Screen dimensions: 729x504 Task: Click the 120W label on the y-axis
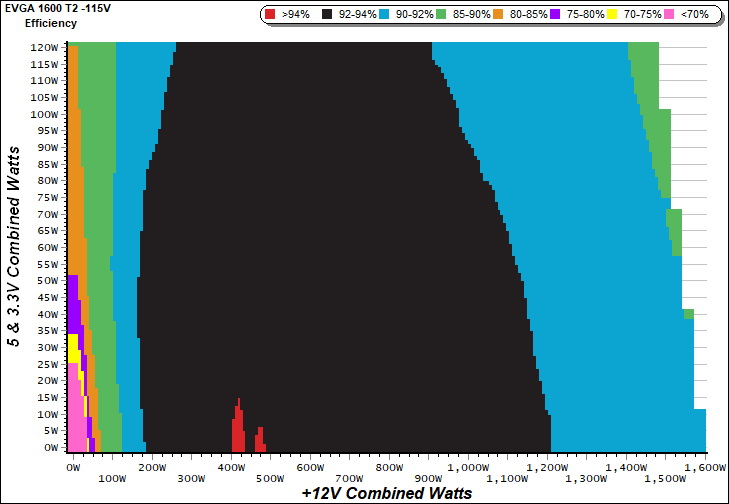(x=44, y=47)
